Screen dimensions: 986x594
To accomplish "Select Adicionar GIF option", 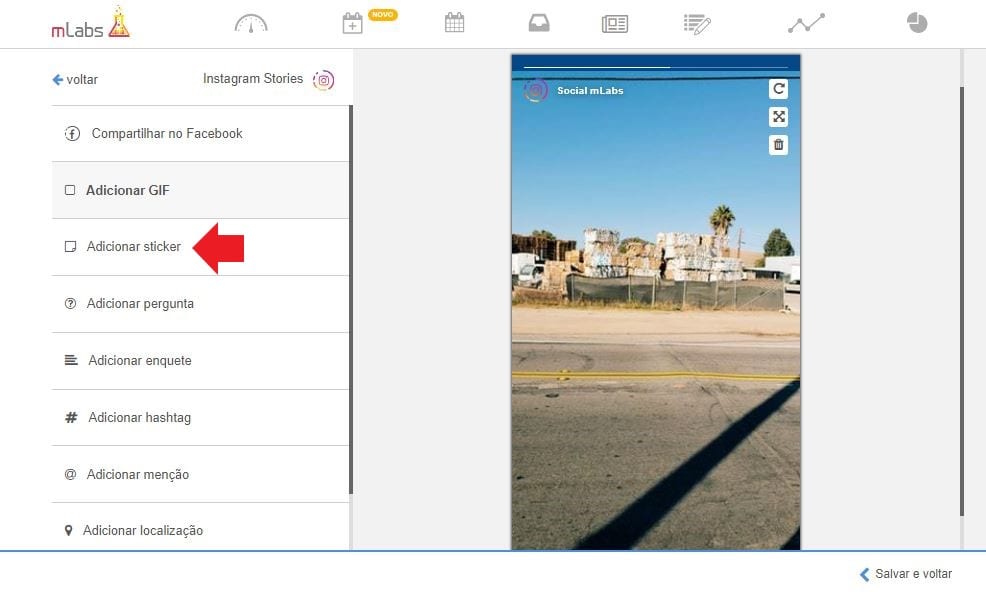I will point(200,190).
